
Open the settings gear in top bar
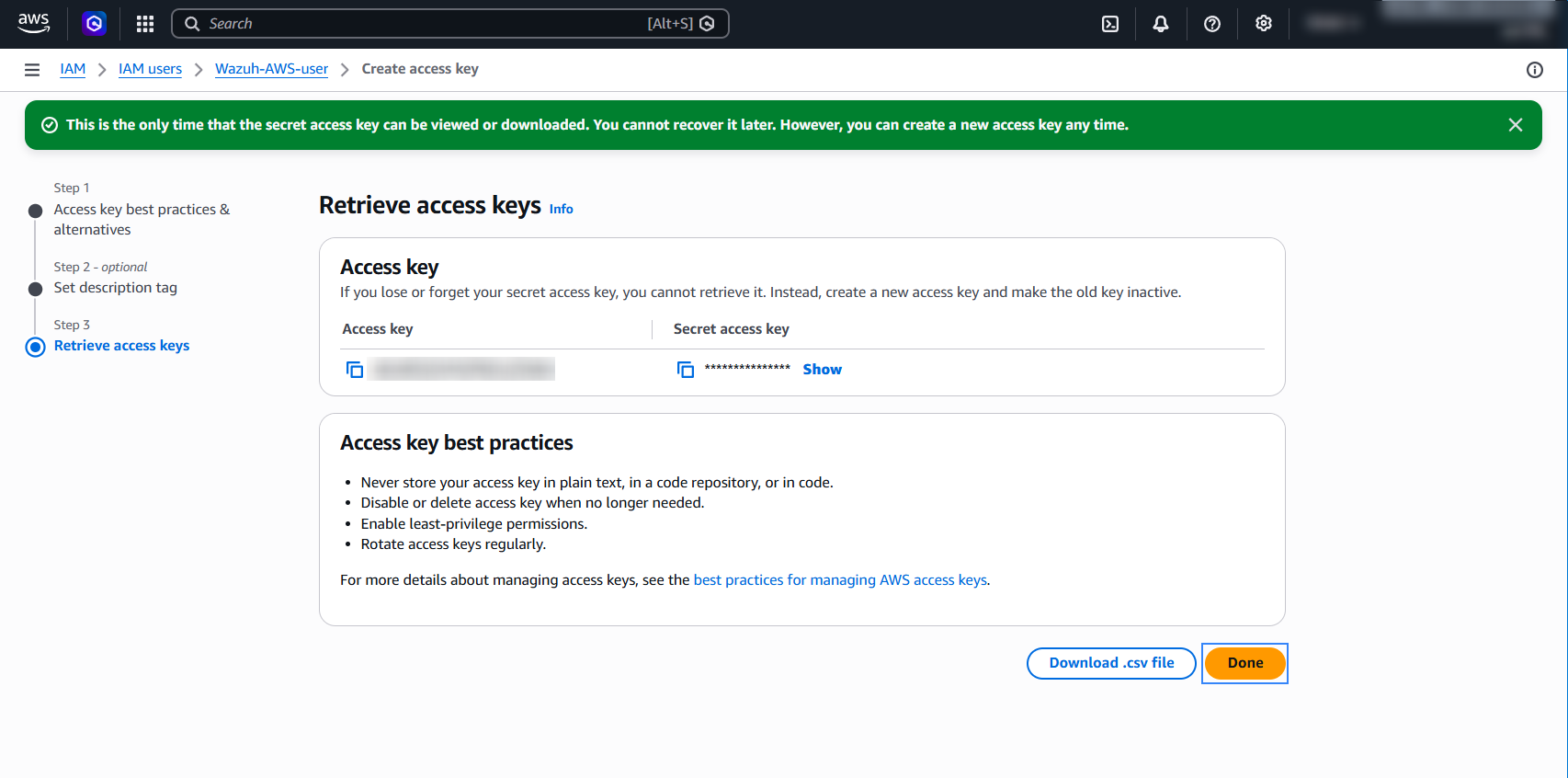[1264, 24]
